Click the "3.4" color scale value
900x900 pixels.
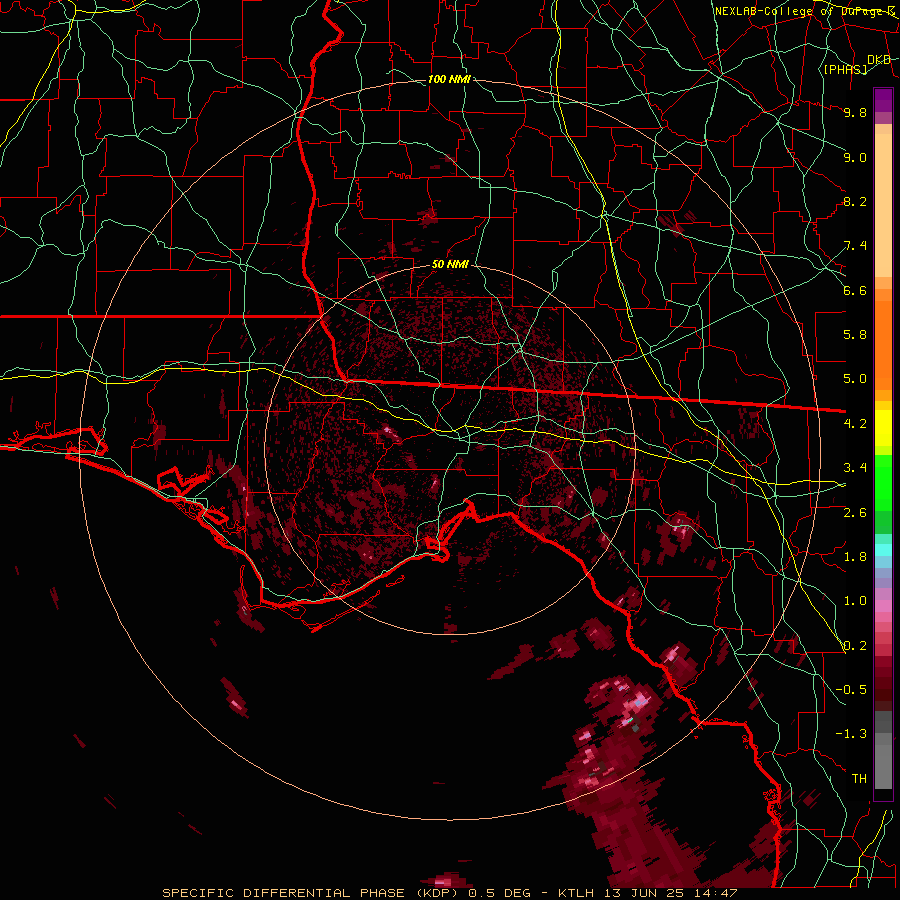[855, 468]
